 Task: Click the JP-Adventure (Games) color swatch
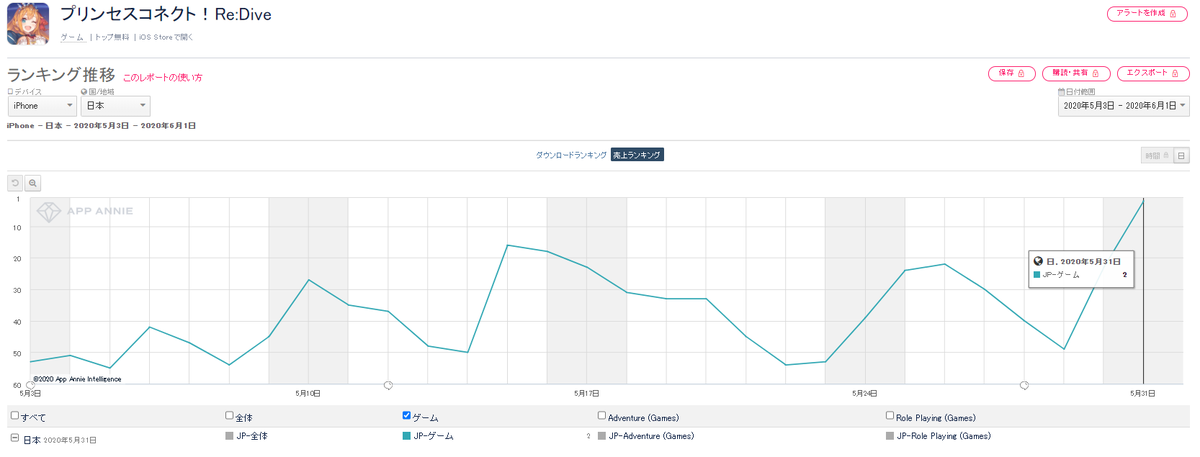tap(602, 437)
